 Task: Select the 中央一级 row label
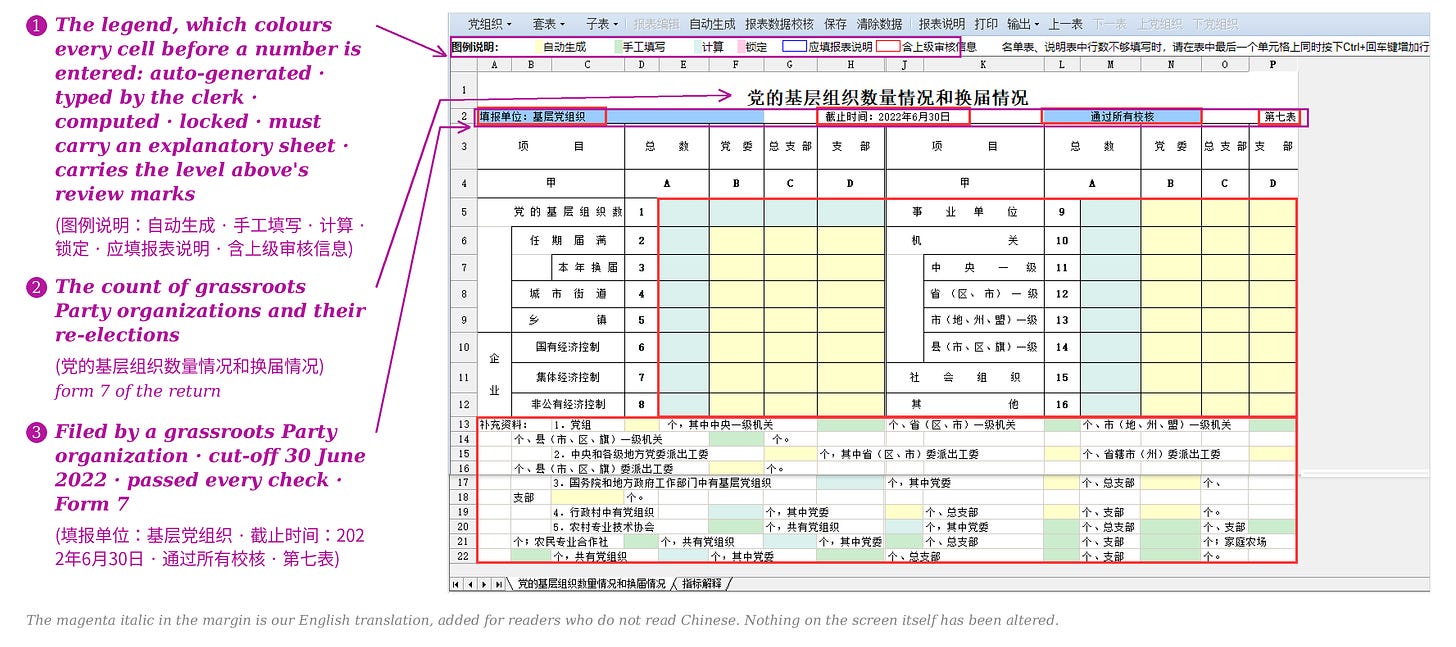[x=984, y=268]
